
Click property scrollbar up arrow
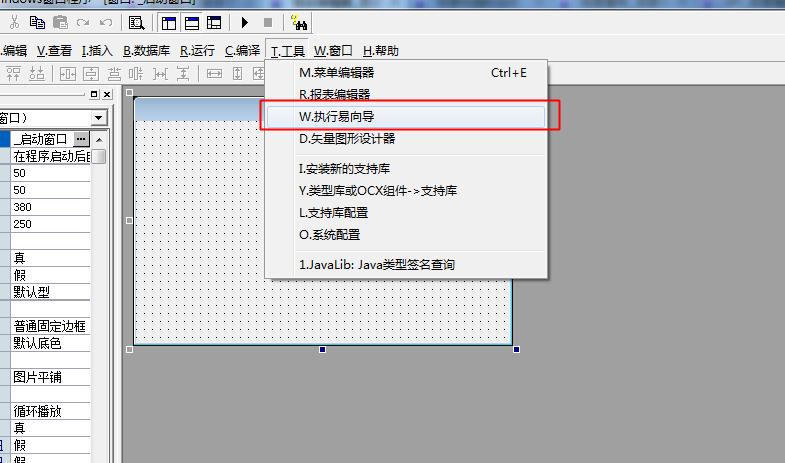[x=99, y=140]
